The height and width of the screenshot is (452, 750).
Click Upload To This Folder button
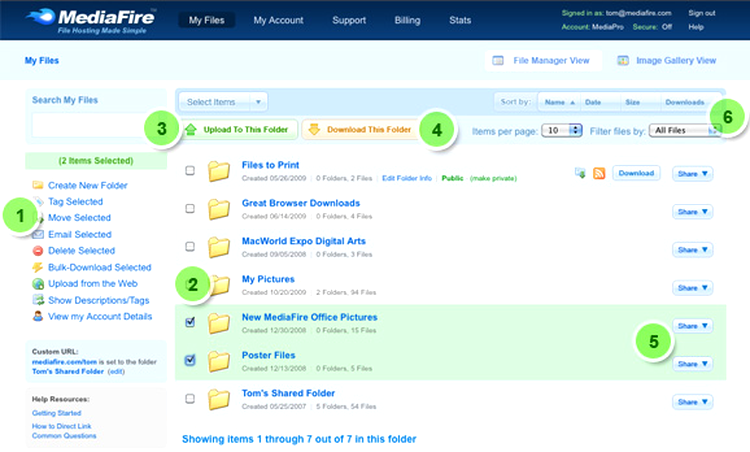239,130
